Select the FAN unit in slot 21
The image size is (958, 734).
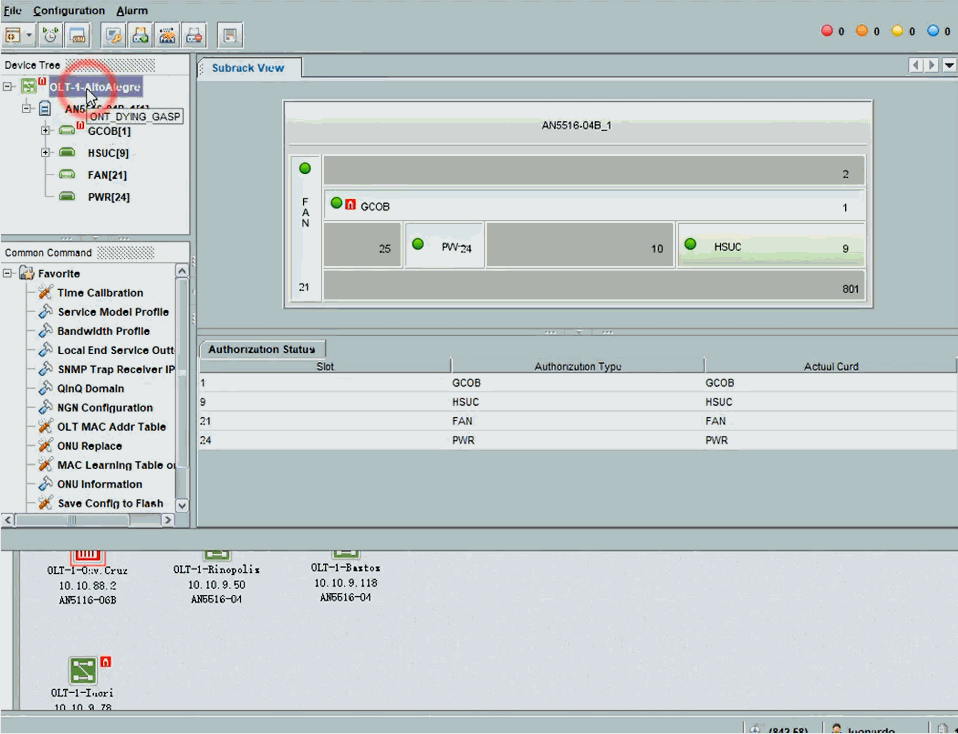tap(305, 227)
